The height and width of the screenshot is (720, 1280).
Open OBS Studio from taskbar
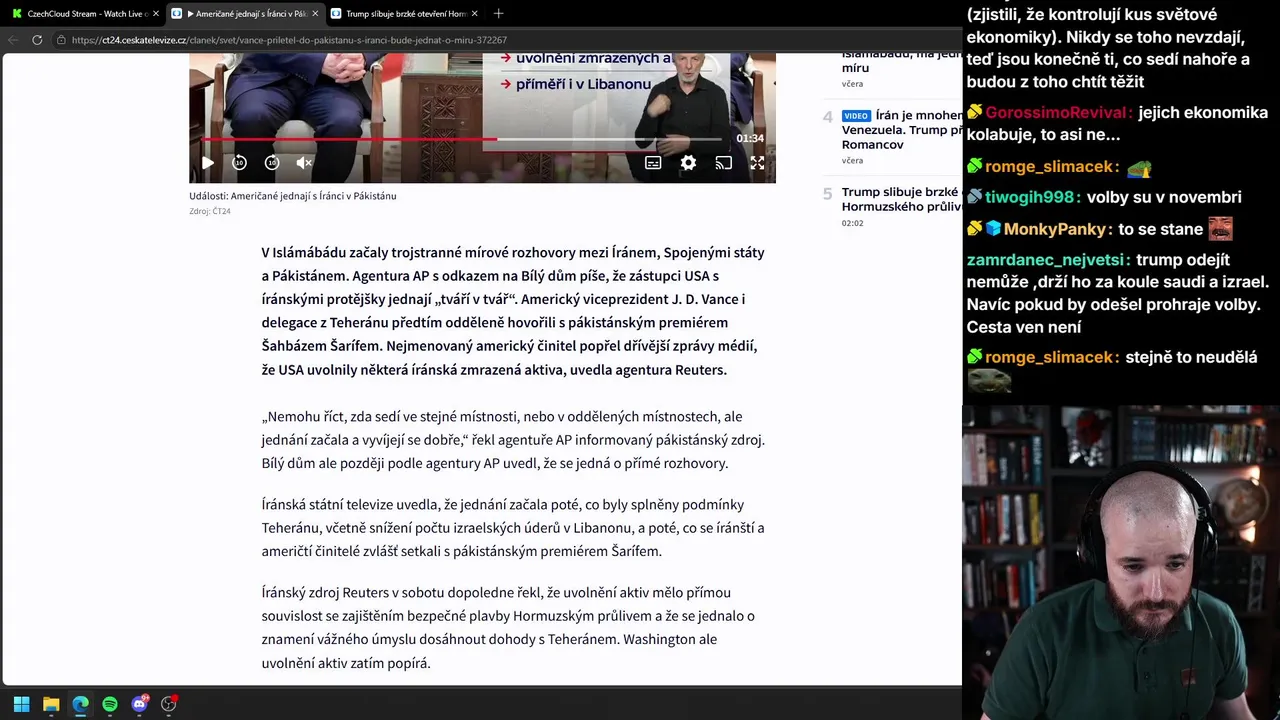168,704
